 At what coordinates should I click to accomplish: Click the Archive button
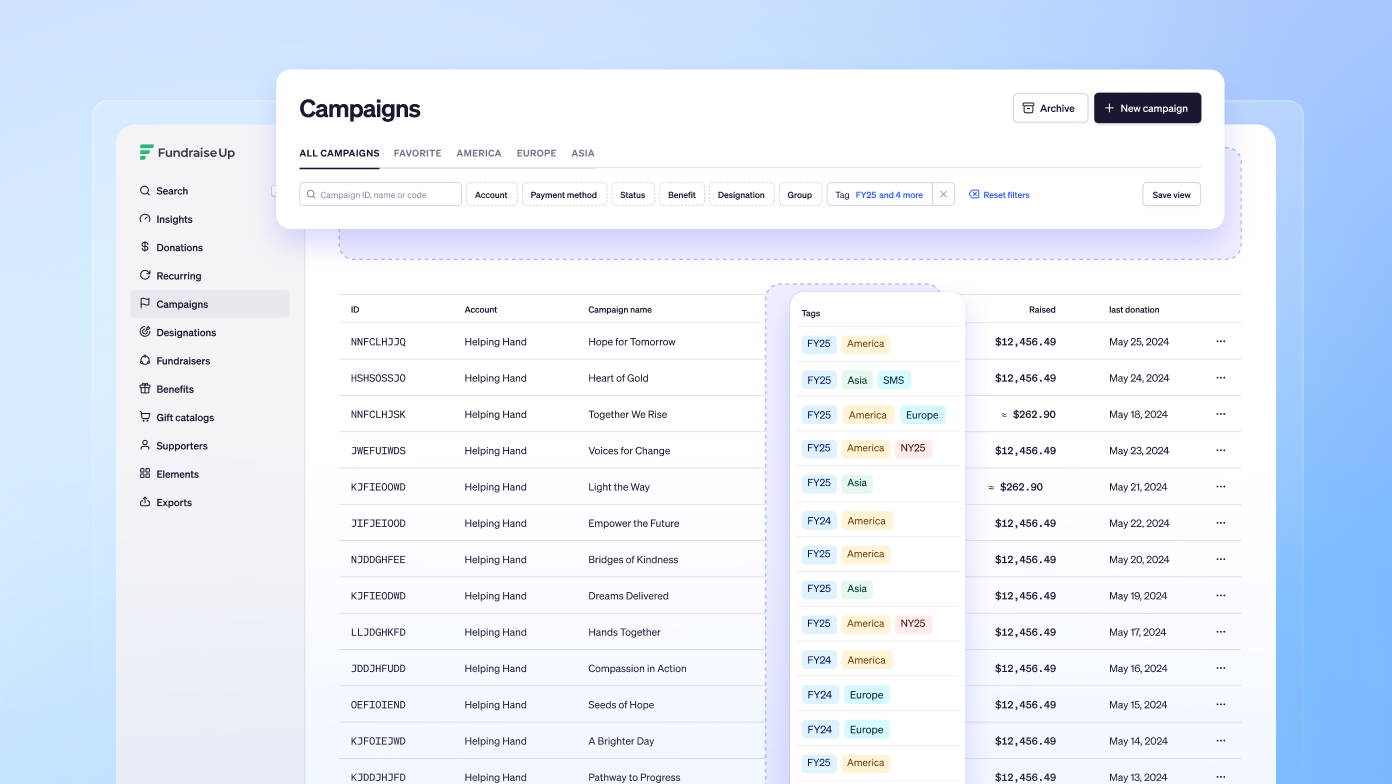pyautogui.click(x=1049, y=108)
